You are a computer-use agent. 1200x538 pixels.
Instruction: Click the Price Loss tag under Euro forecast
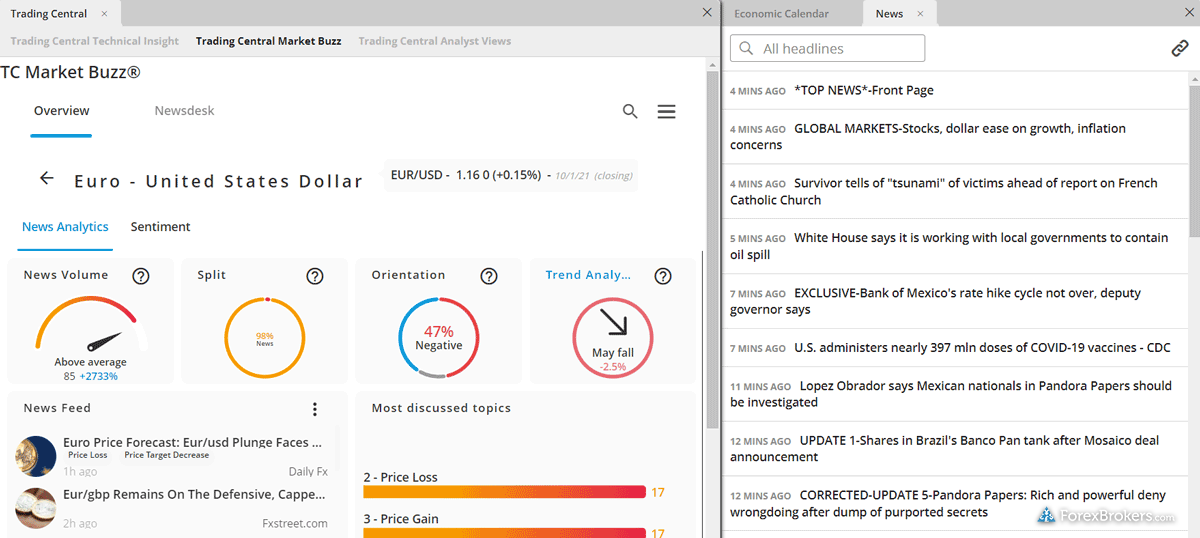point(88,455)
